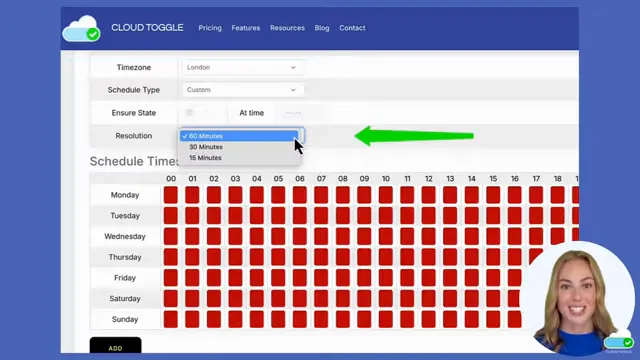The image size is (640, 360).
Task: Toggle Monday 09 schedule cell
Action: (364, 195)
